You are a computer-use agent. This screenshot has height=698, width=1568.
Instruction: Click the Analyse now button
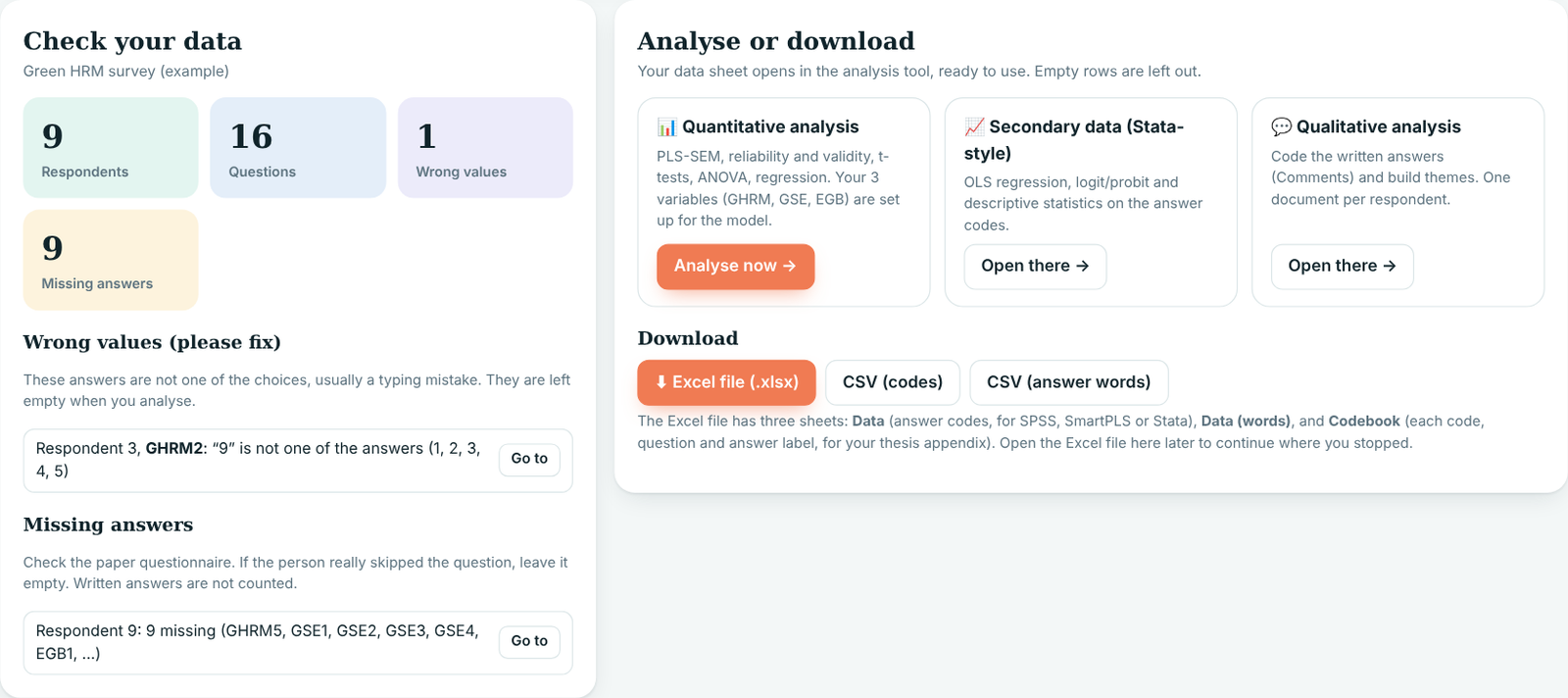click(x=735, y=267)
